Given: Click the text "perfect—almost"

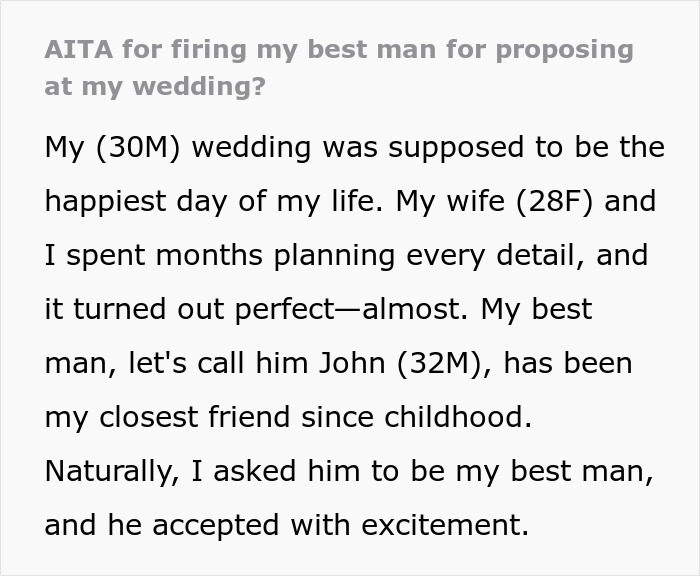Looking at the screenshot, I should [333, 309].
